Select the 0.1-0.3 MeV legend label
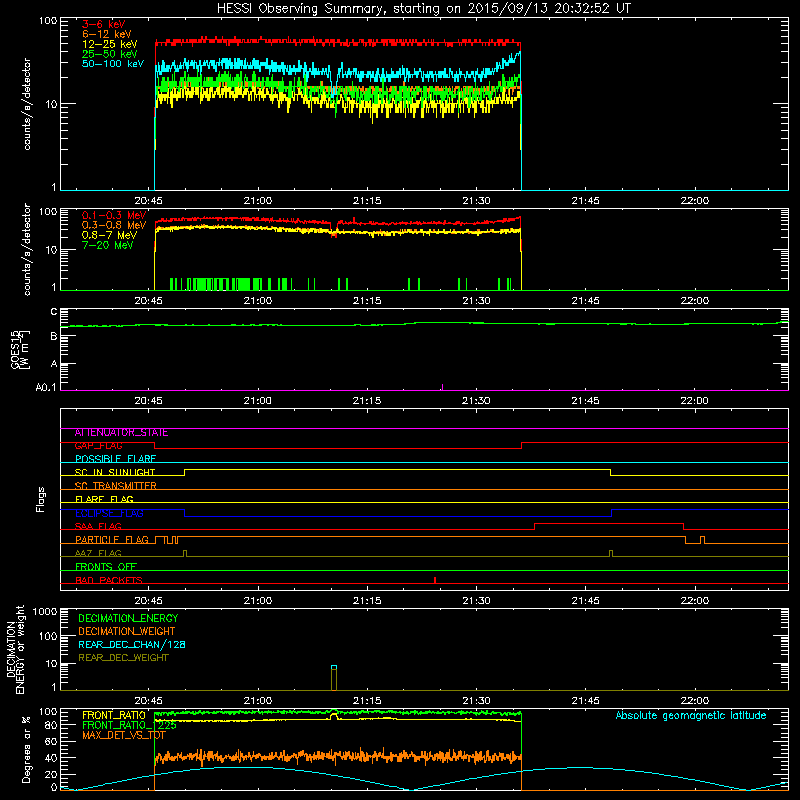This screenshot has width=800, height=800. tap(114, 215)
